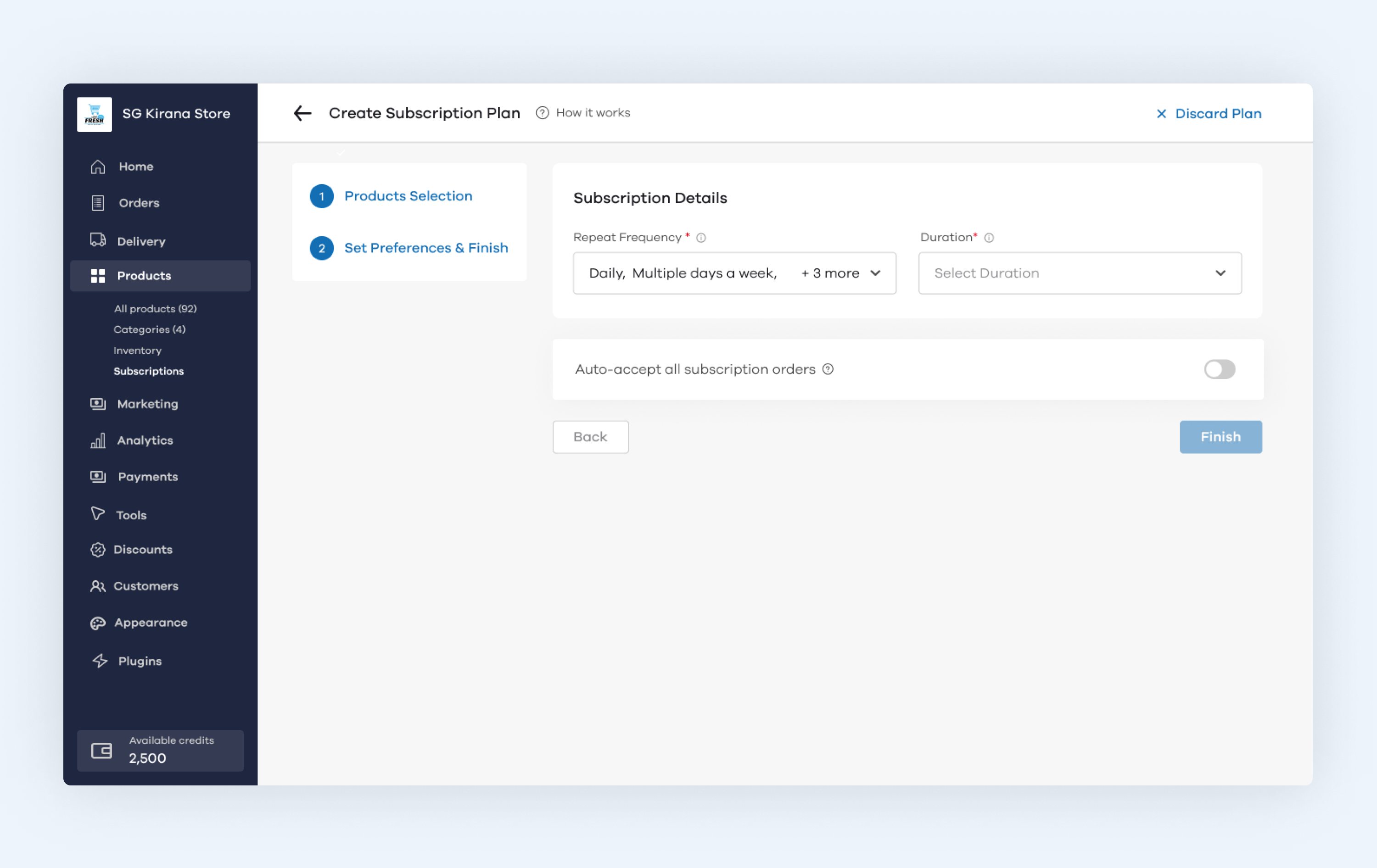The height and width of the screenshot is (868, 1377).
Task: Click the Duration info icon
Action: coord(989,238)
